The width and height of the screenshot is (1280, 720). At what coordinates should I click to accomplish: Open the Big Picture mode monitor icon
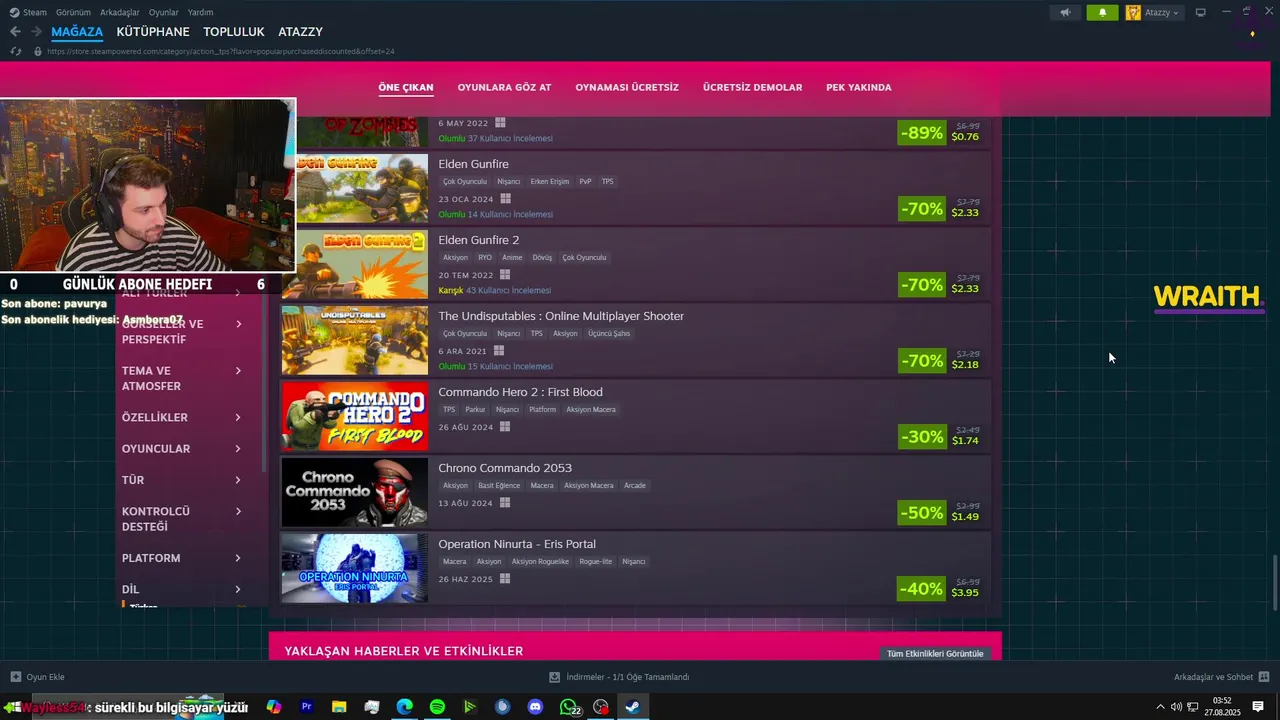point(1201,12)
